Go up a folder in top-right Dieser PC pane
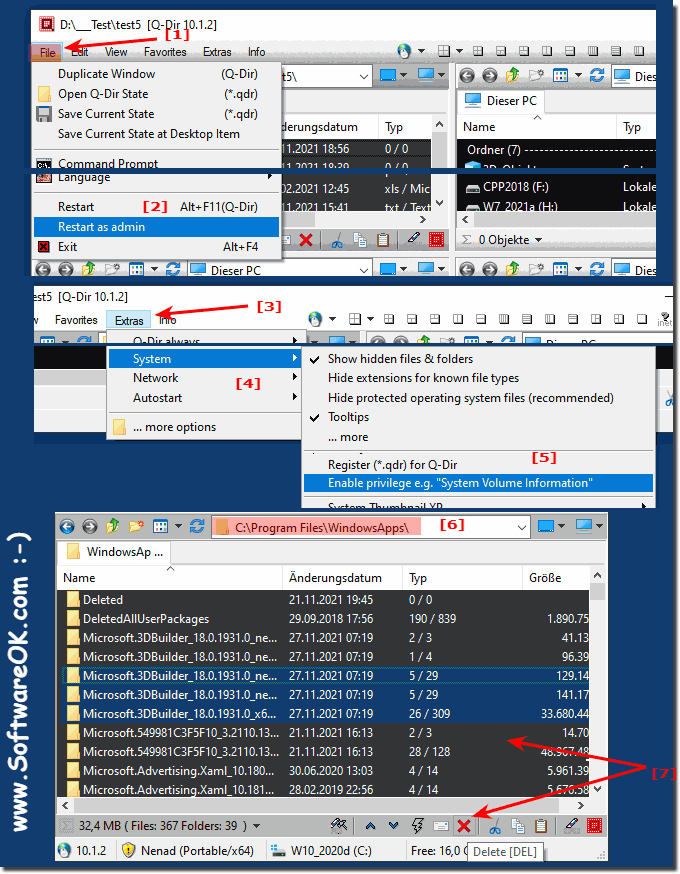The height and width of the screenshot is (874, 680). click(513, 75)
